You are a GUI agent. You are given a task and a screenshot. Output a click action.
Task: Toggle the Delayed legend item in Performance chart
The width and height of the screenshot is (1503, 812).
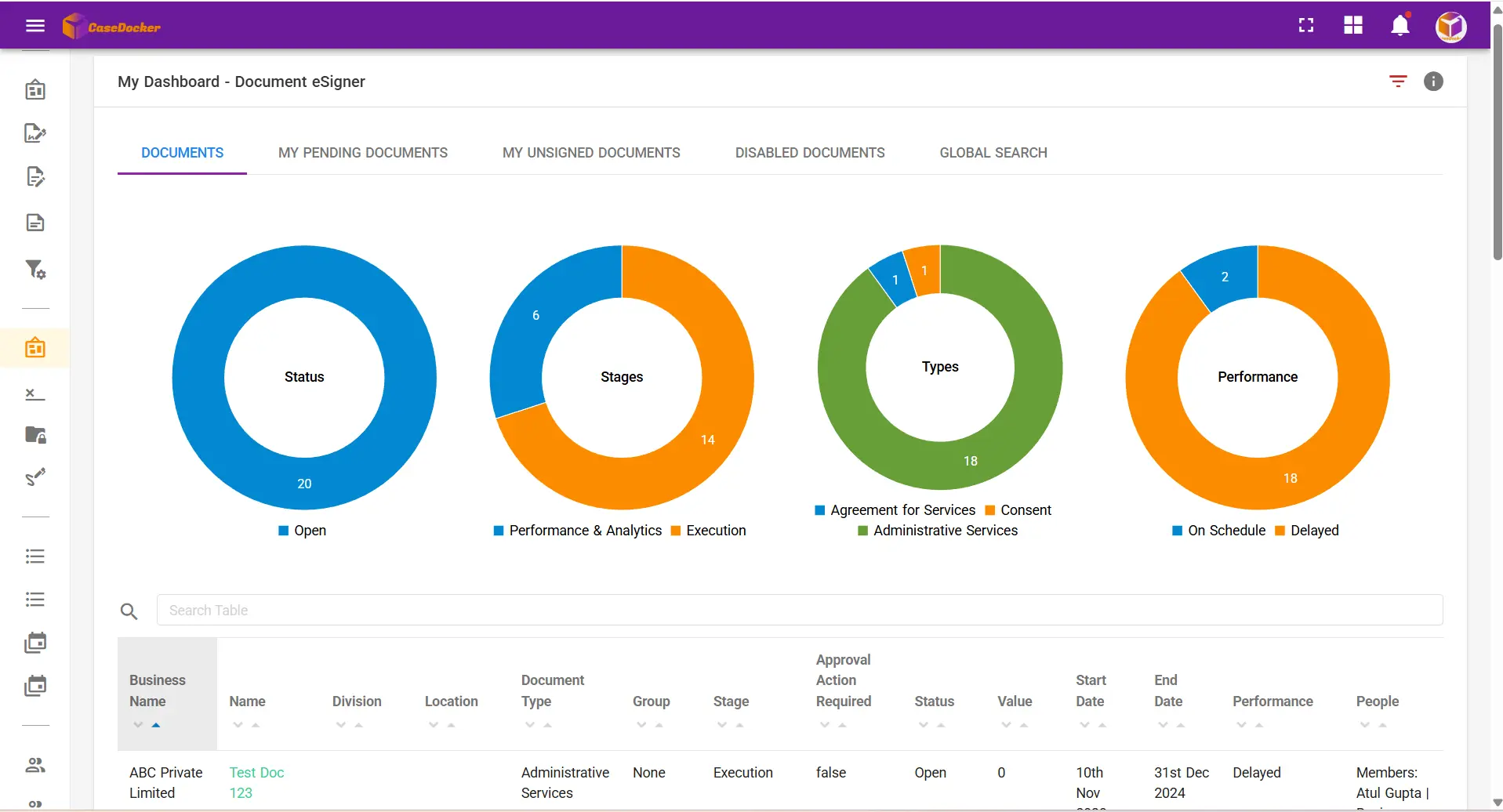tap(1308, 531)
